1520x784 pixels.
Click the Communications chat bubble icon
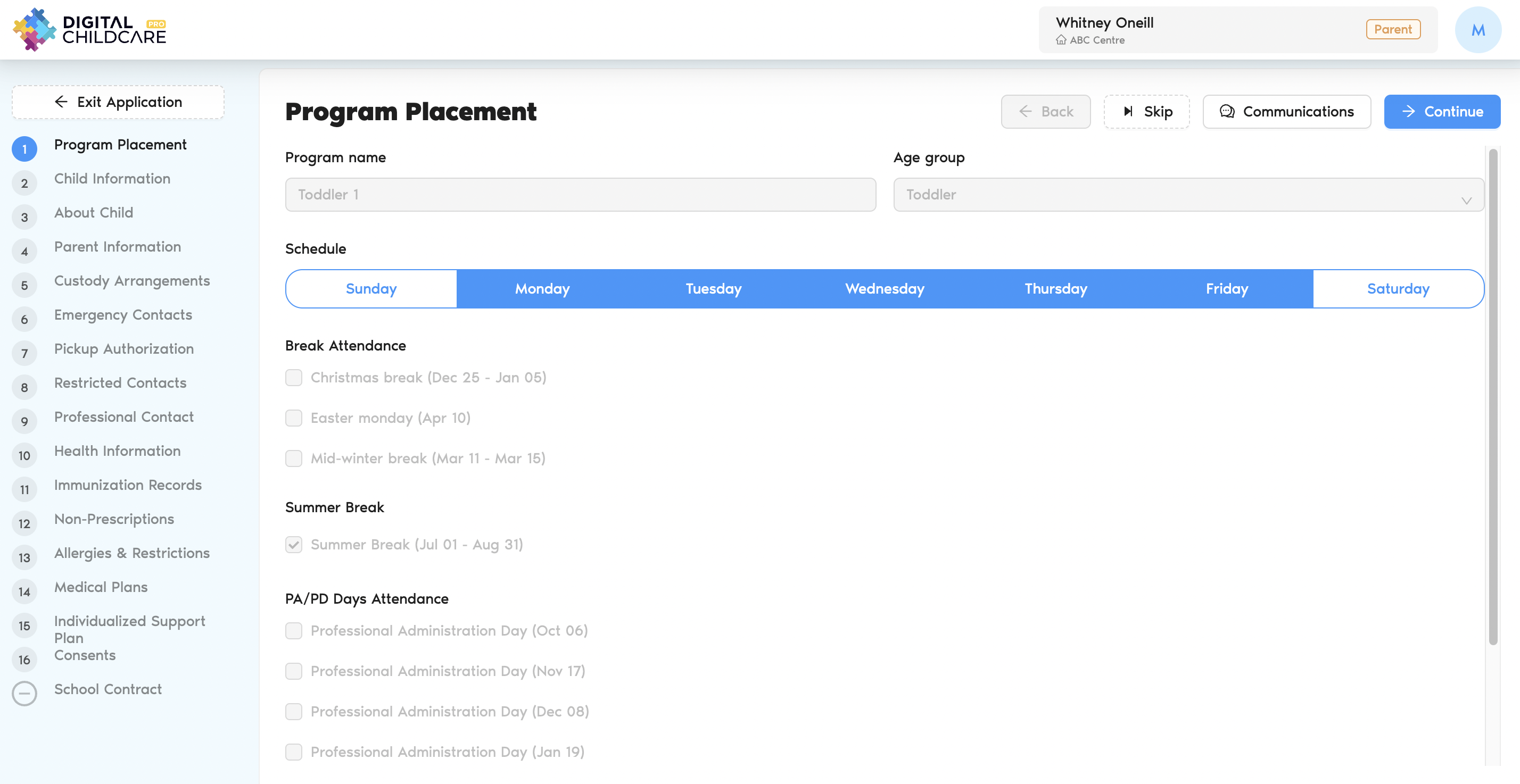tap(1227, 112)
